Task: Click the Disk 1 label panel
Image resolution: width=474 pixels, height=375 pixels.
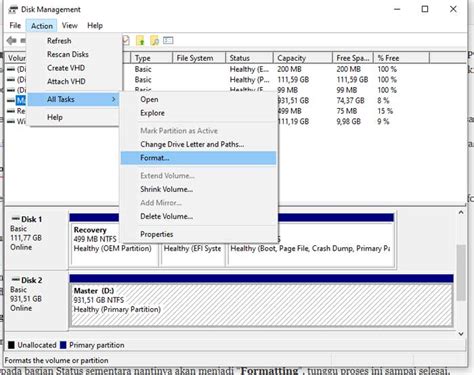Action: click(36, 239)
